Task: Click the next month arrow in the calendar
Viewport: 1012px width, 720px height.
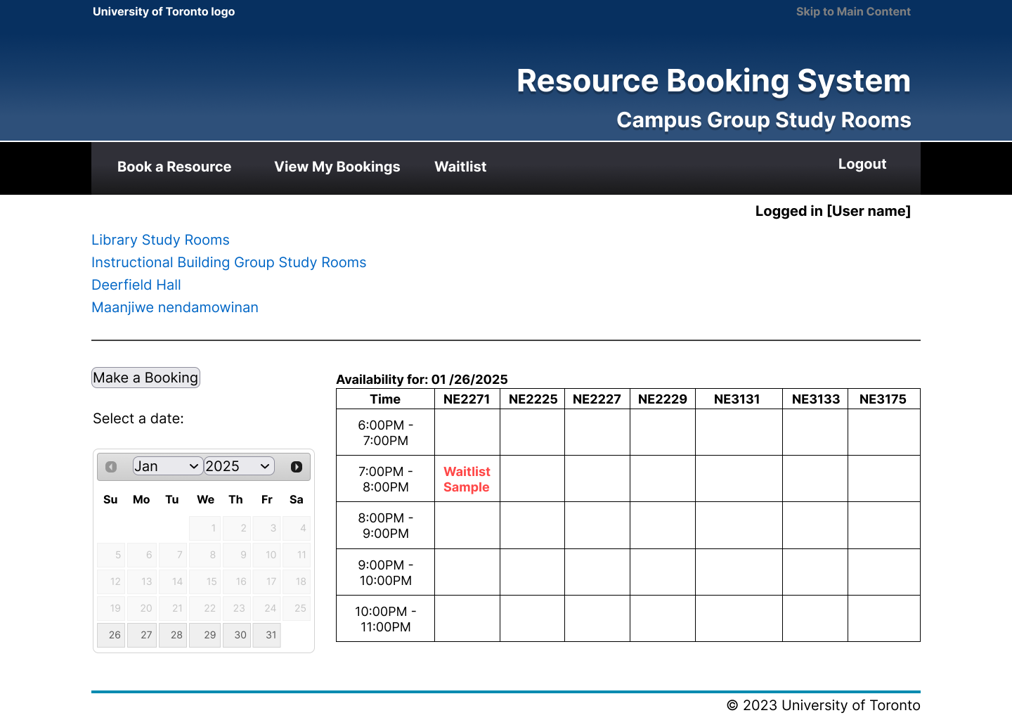Action: (x=296, y=466)
